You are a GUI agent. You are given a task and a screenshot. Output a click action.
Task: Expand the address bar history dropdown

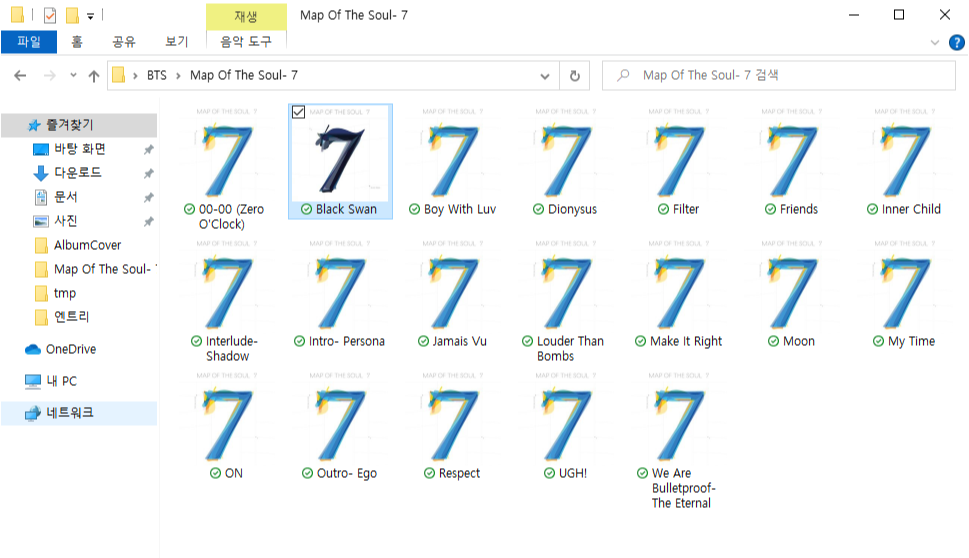point(544,76)
